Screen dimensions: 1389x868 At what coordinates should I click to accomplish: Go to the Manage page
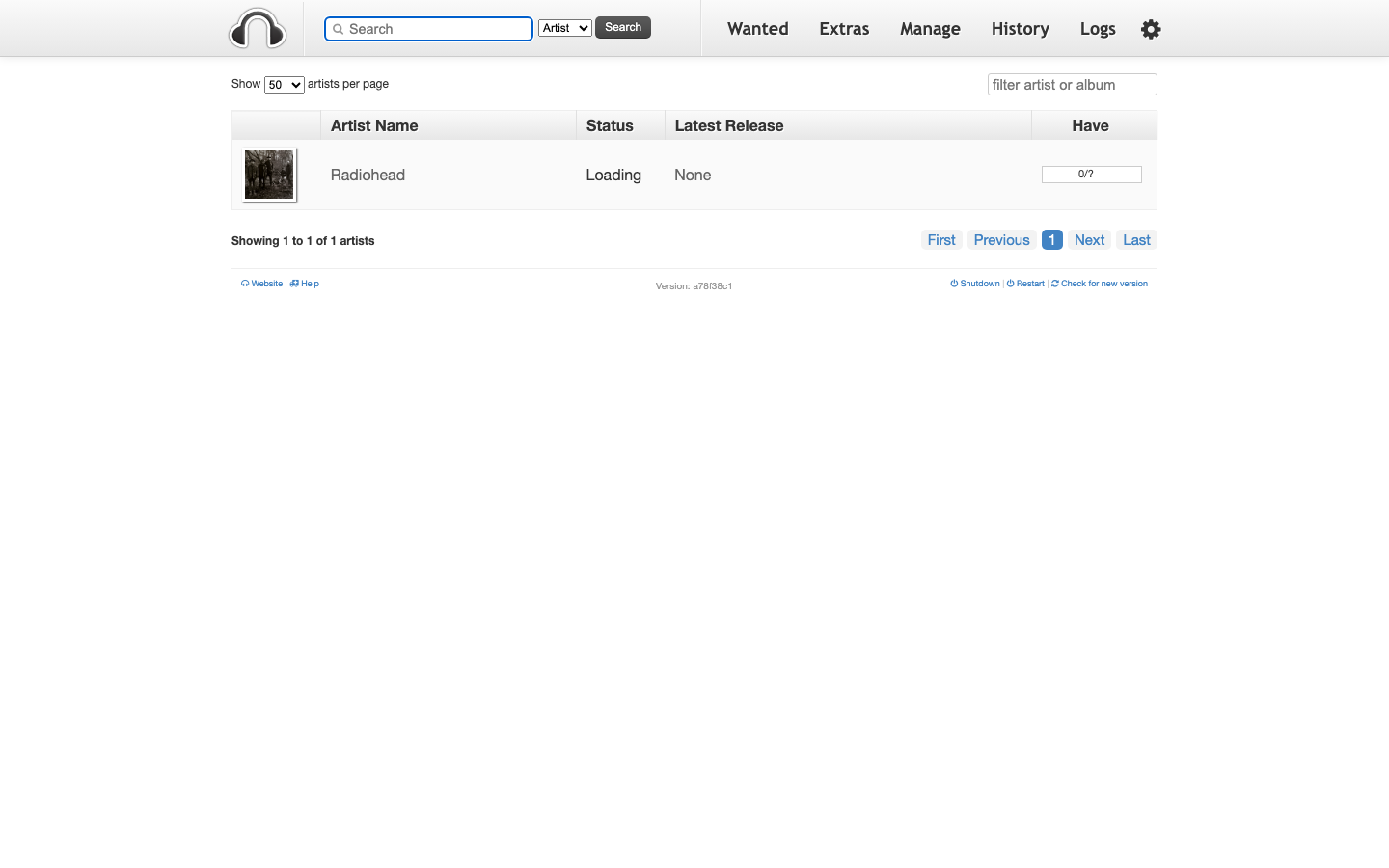click(930, 29)
